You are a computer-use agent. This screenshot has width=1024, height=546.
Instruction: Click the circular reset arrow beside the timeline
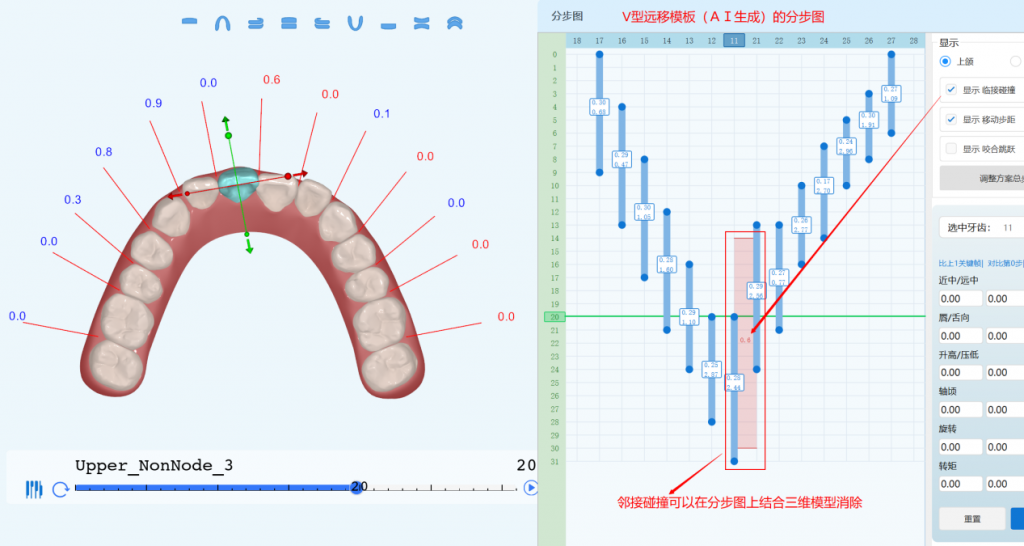60,489
